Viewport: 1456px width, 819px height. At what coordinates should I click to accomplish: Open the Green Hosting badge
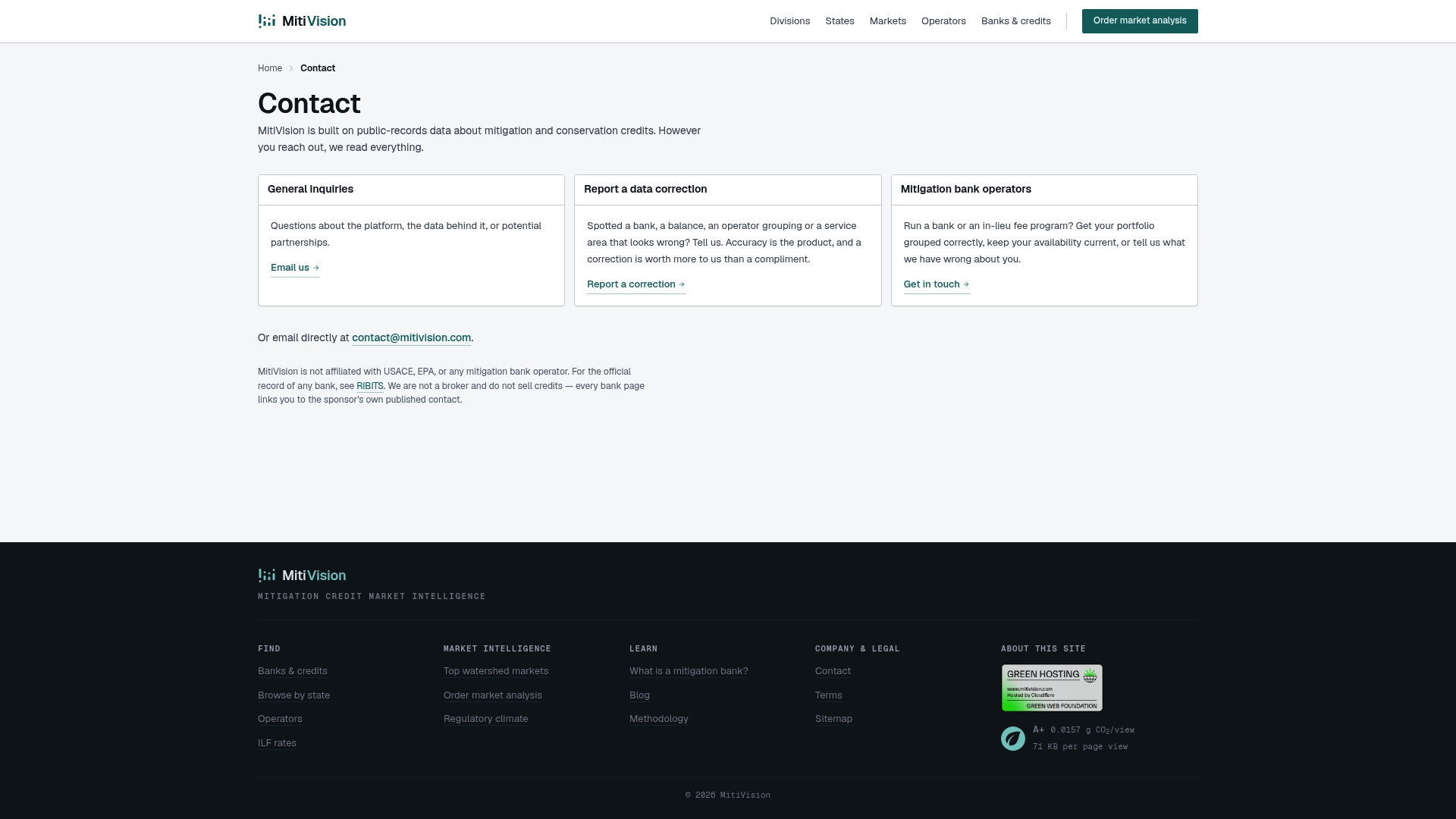pos(1052,688)
